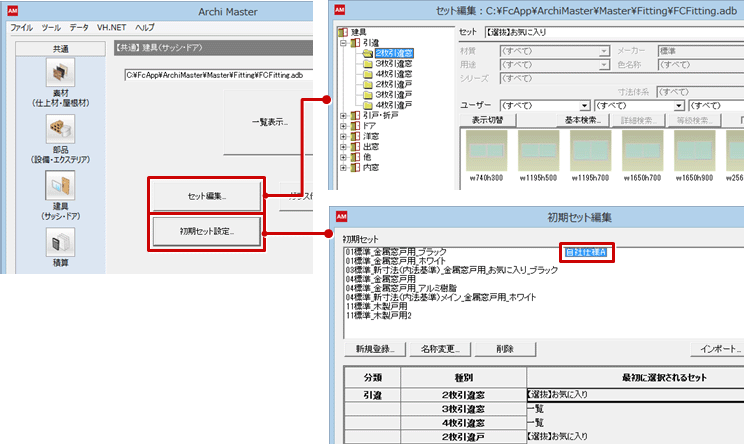Open the VH.NET menu
Image resolution: width=744 pixels, height=444 pixels.
point(112,28)
